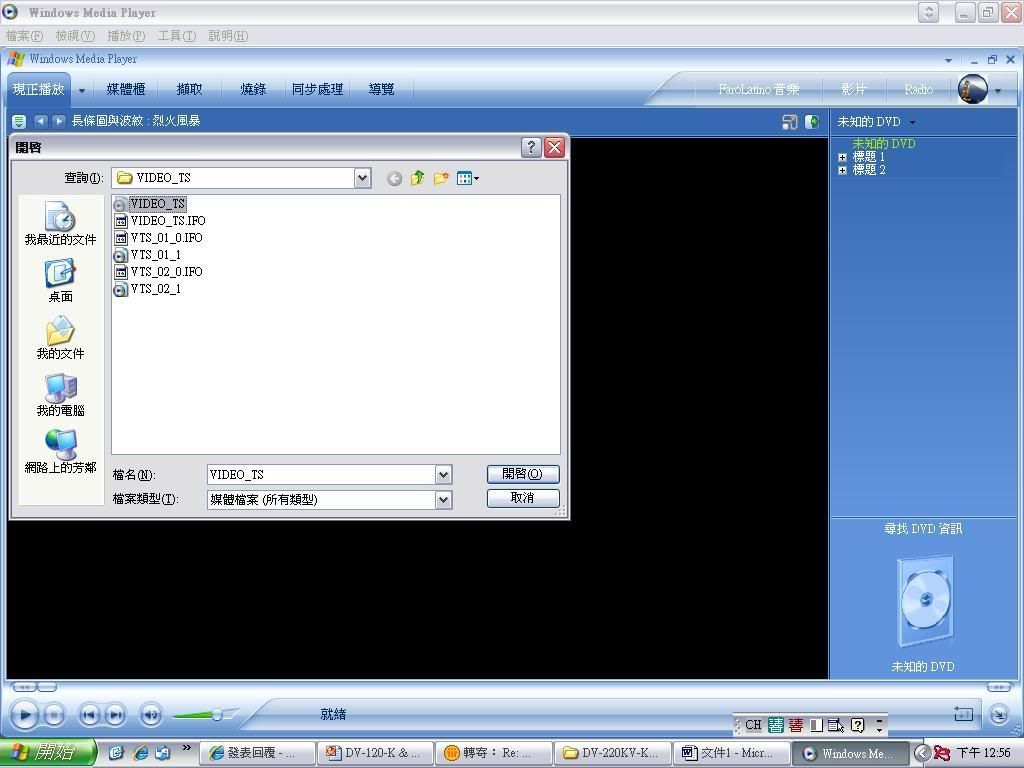Click the CH language indicator in language bar
Viewport: 1024px width, 768px height.
click(x=753, y=725)
